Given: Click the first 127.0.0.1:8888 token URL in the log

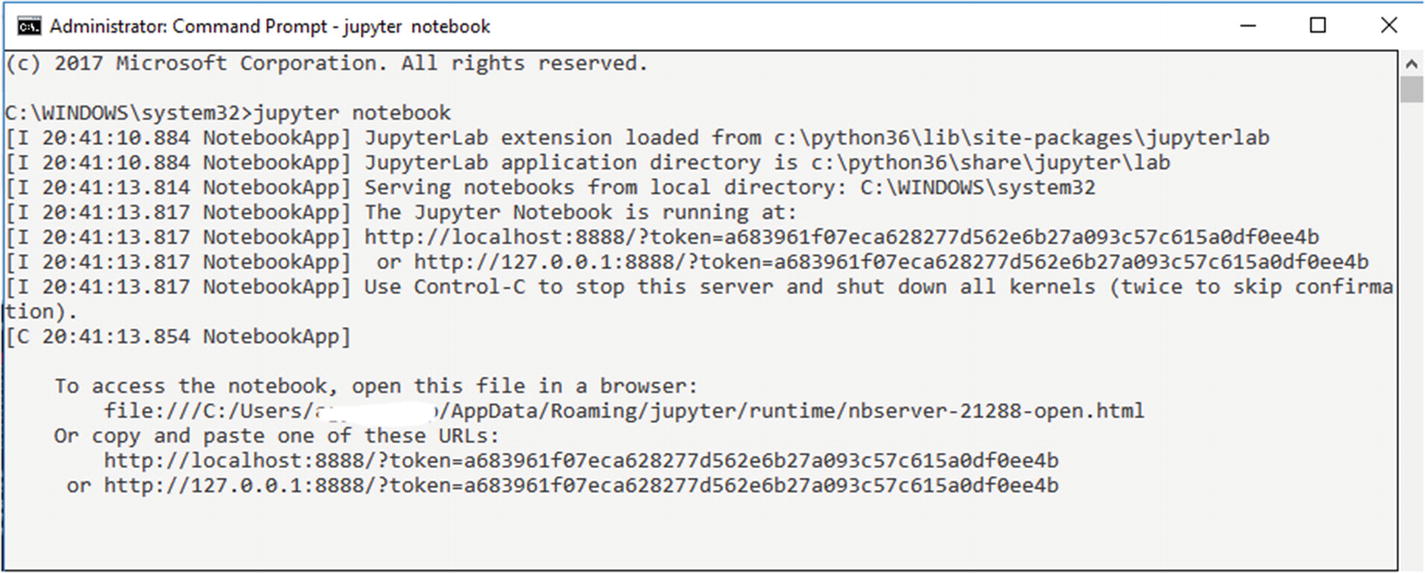Looking at the screenshot, I should (891, 262).
